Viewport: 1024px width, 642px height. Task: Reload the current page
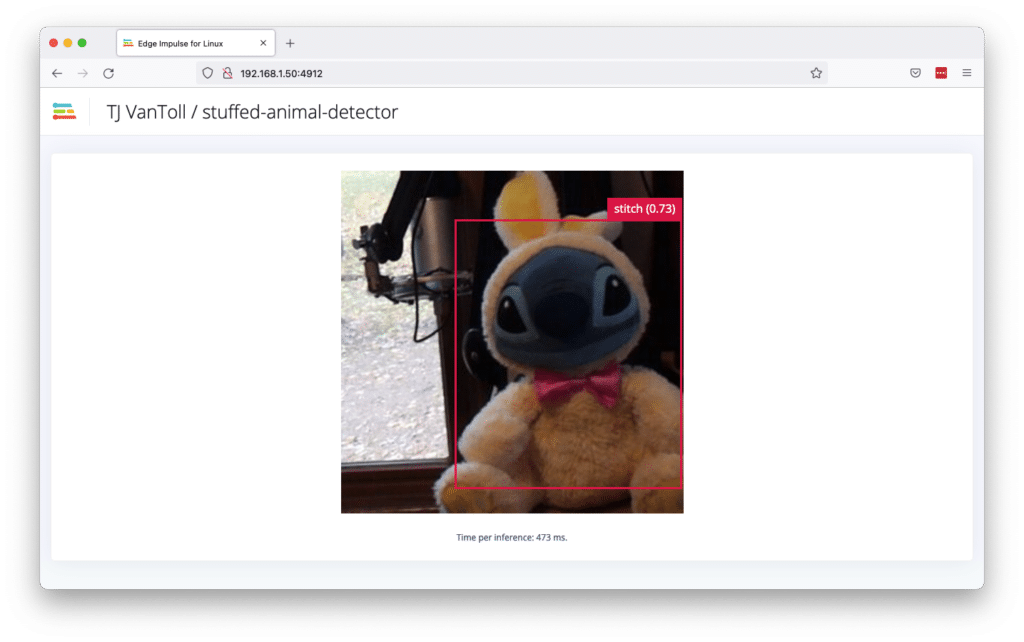[x=108, y=72]
